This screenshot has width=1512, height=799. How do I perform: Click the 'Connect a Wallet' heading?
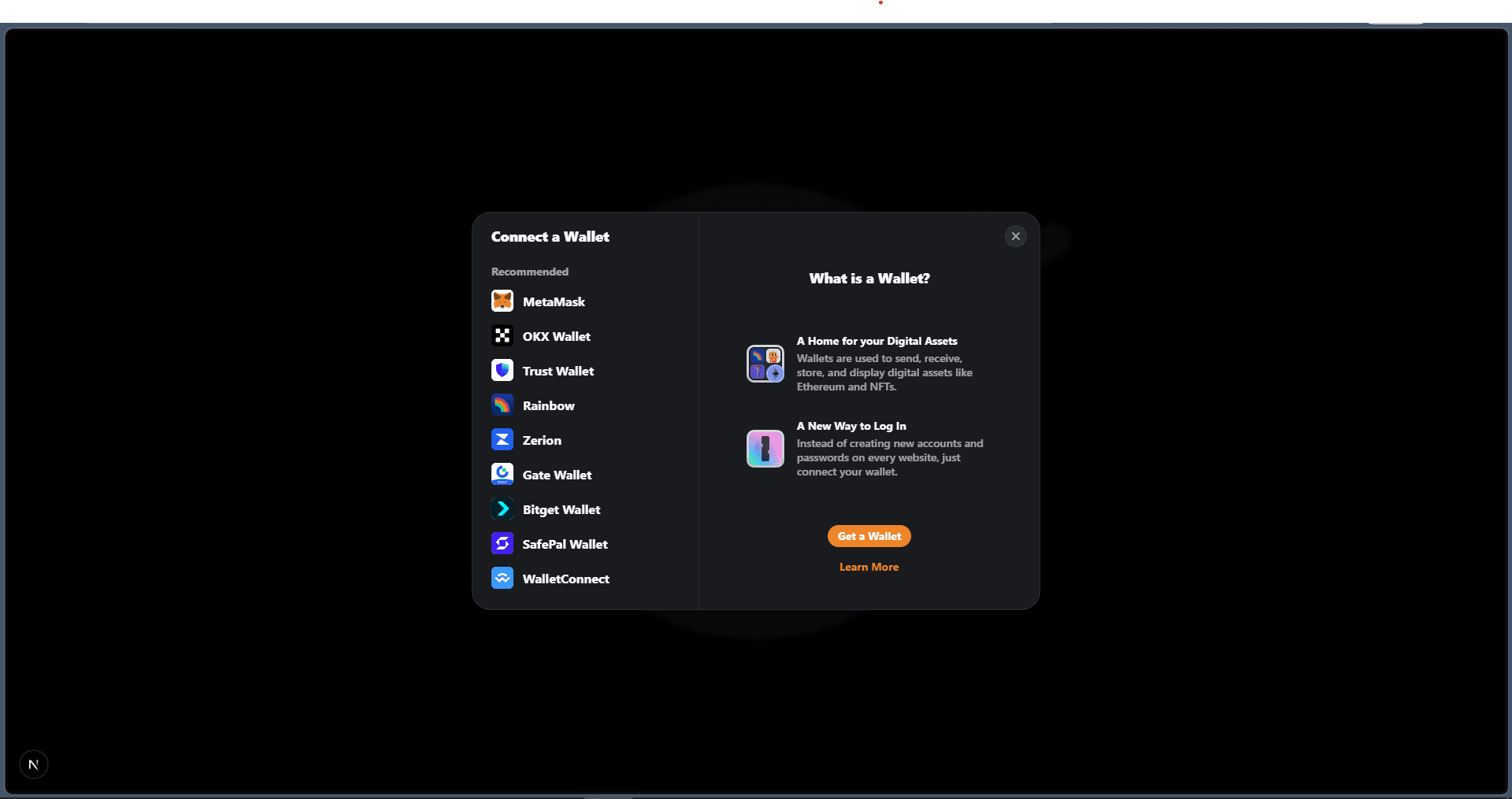tap(550, 237)
